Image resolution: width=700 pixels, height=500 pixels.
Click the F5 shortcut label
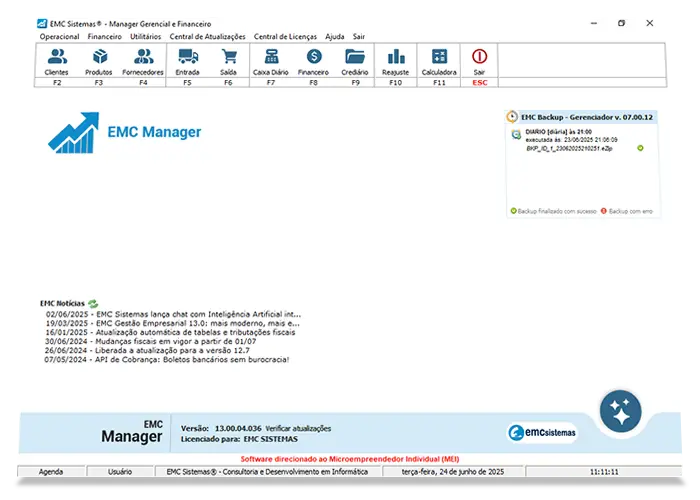[187, 83]
